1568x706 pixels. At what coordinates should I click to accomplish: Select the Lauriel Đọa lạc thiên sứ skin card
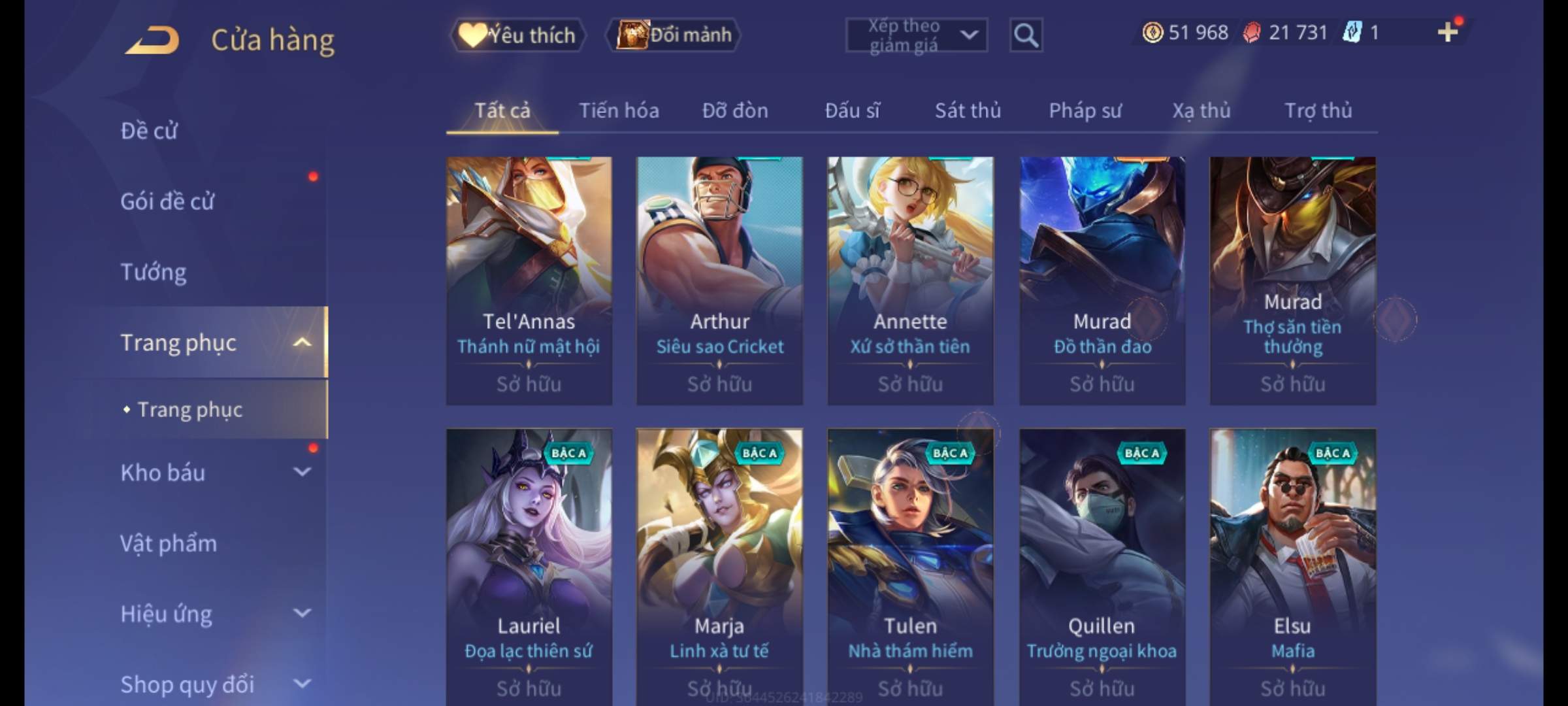[x=529, y=567]
